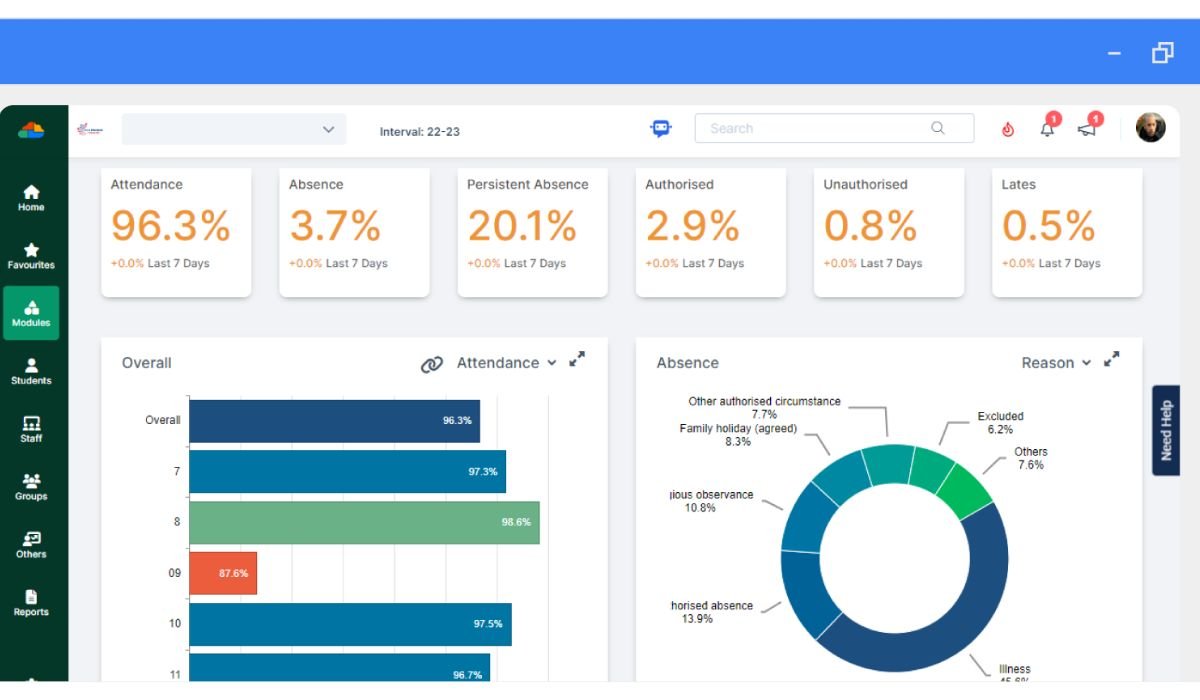Open the Groups section

point(31,488)
